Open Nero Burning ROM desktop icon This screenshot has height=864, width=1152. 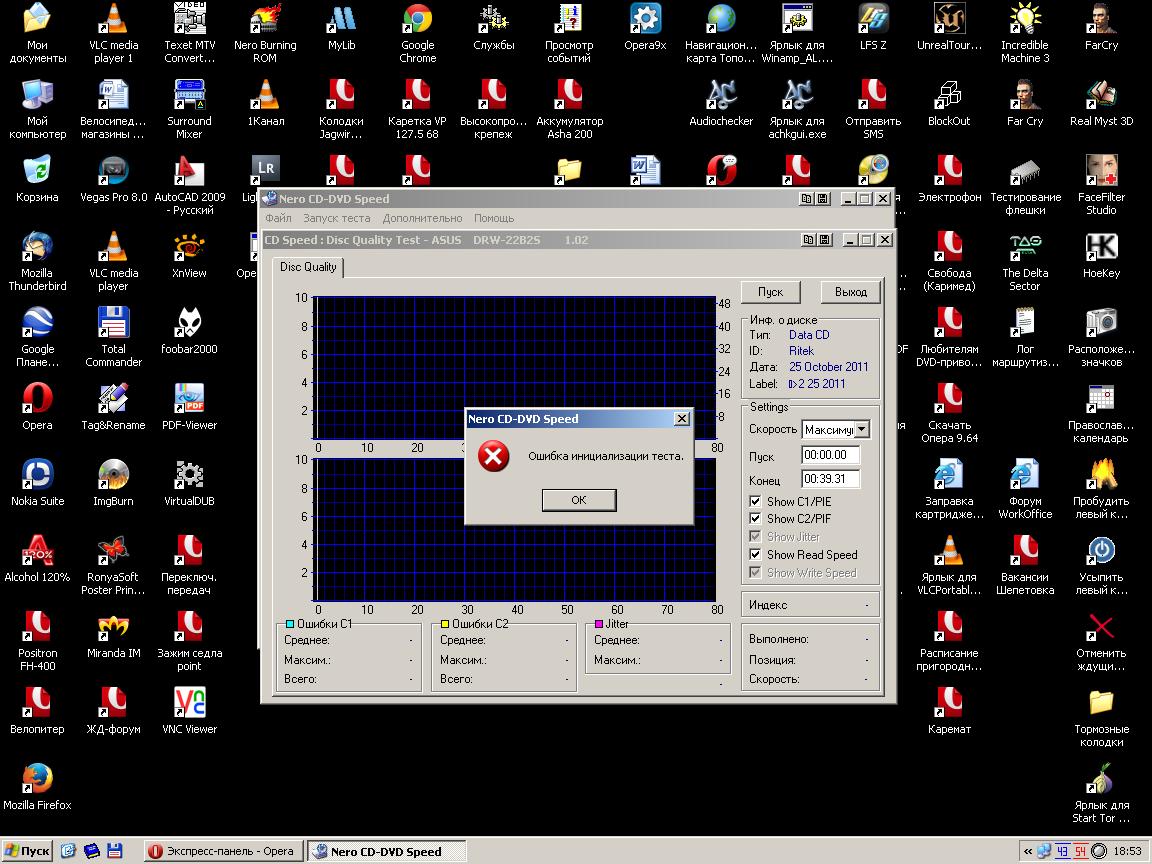pyautogui.click(x=265, y=33)
